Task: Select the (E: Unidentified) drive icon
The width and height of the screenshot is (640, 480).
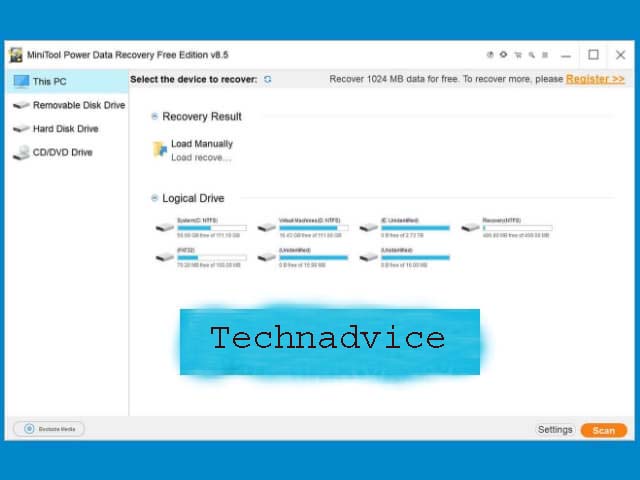Action: tap(368, 227)
